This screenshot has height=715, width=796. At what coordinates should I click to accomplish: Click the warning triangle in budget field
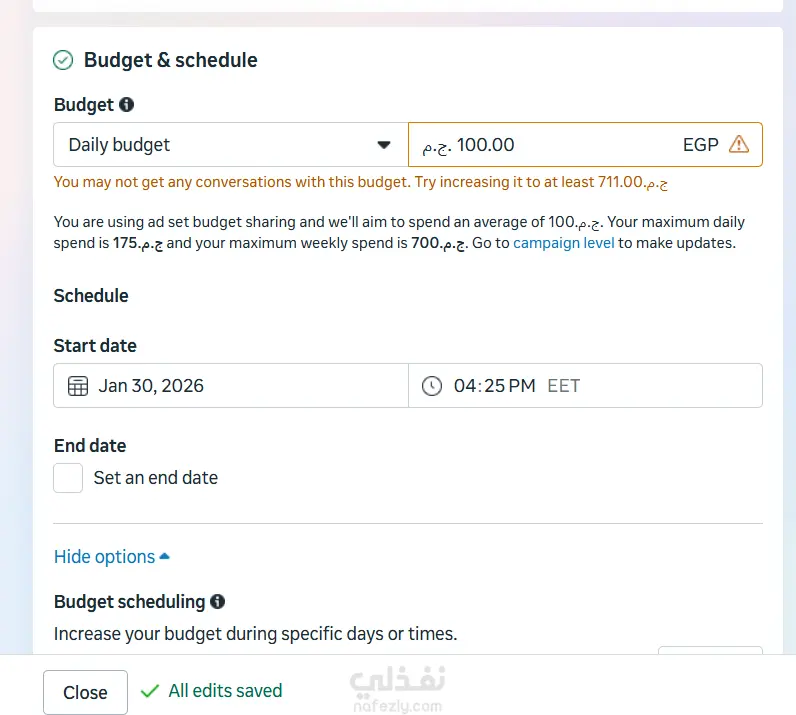coord(739,144)
